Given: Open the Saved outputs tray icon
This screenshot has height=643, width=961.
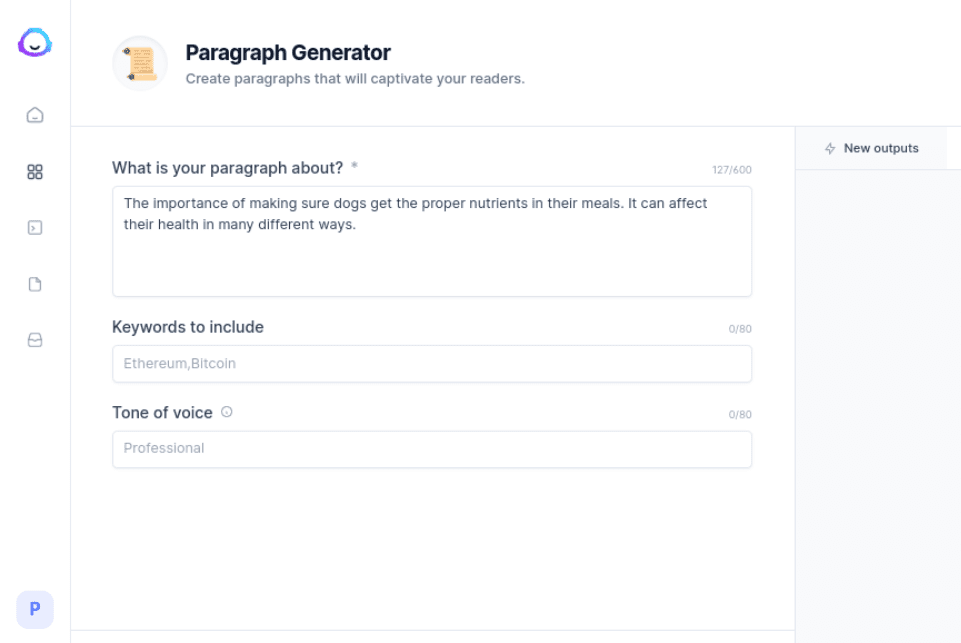Looking at the screenshot, I should point(34,340).
